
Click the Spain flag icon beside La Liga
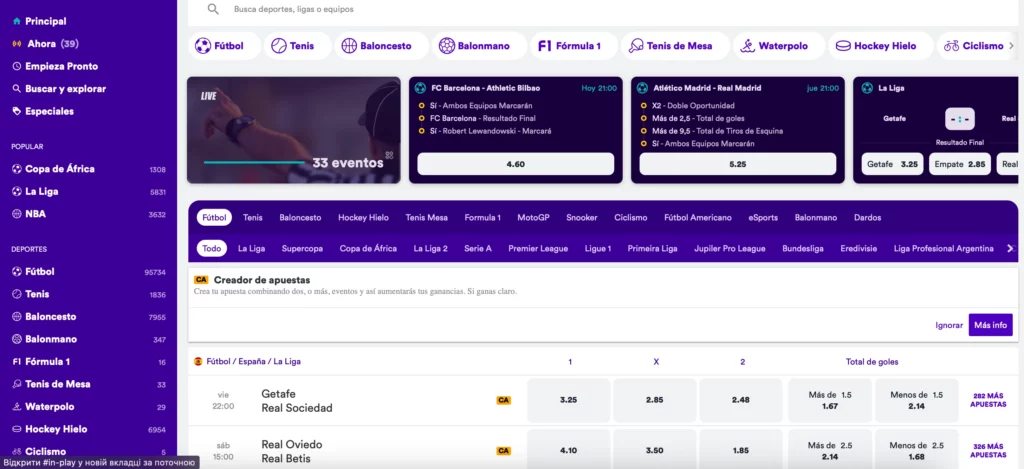[x=198, y=361]
